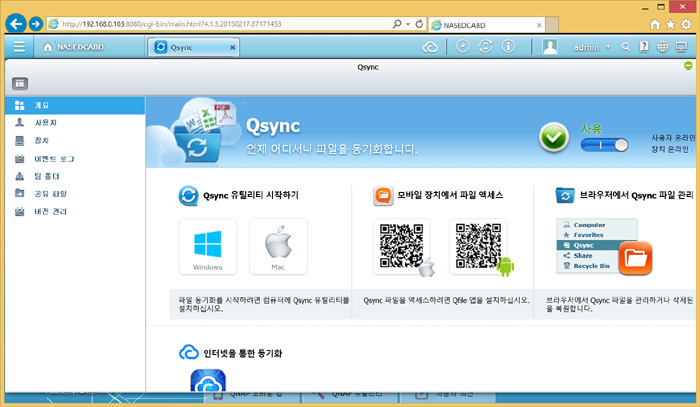This screenshot has width=700, height=407.
Task: Open the QTS main menu hamburger icon
Action: tap(19, 46)
